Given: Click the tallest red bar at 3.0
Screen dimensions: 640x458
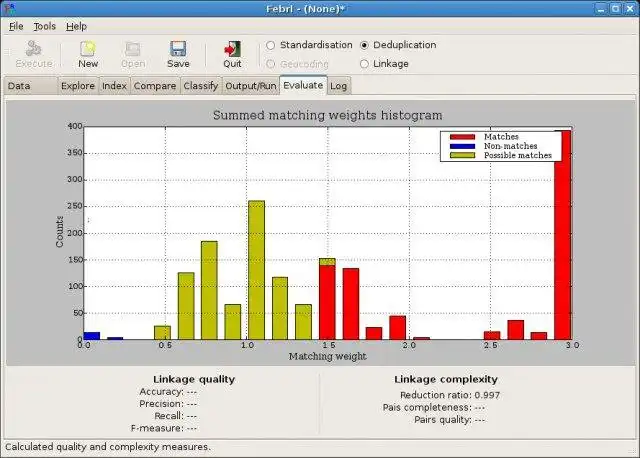Looking at the screenshot, I should click(563, 235).
